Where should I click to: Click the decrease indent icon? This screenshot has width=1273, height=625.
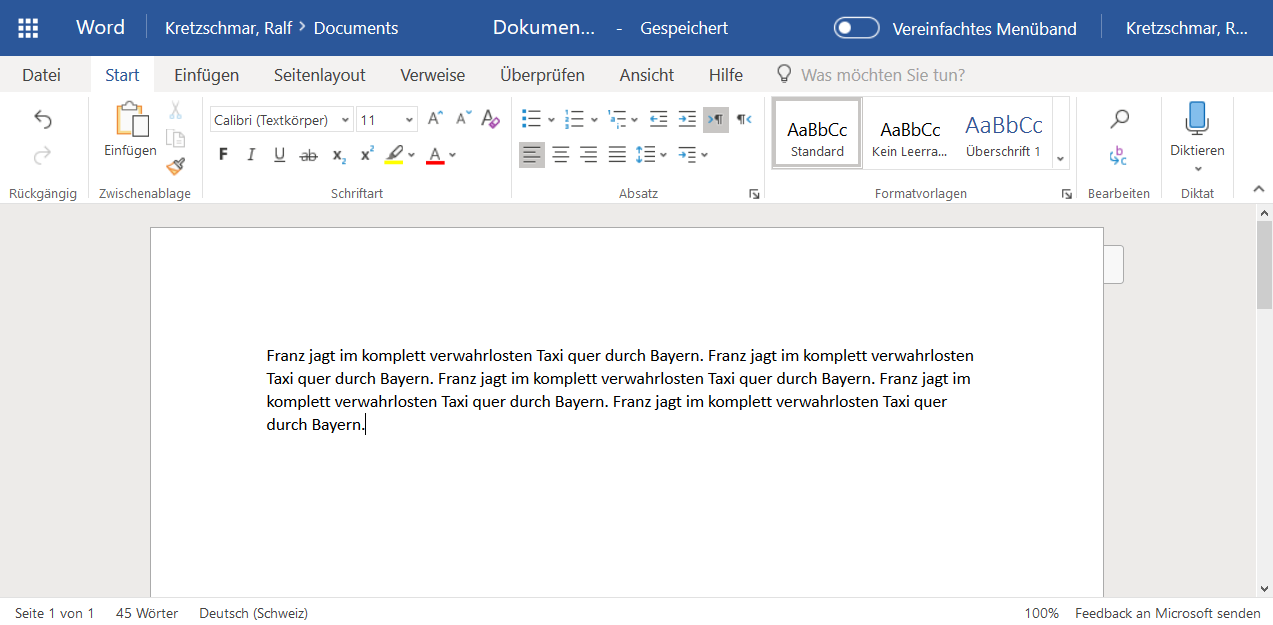click(x=658, y=119)
